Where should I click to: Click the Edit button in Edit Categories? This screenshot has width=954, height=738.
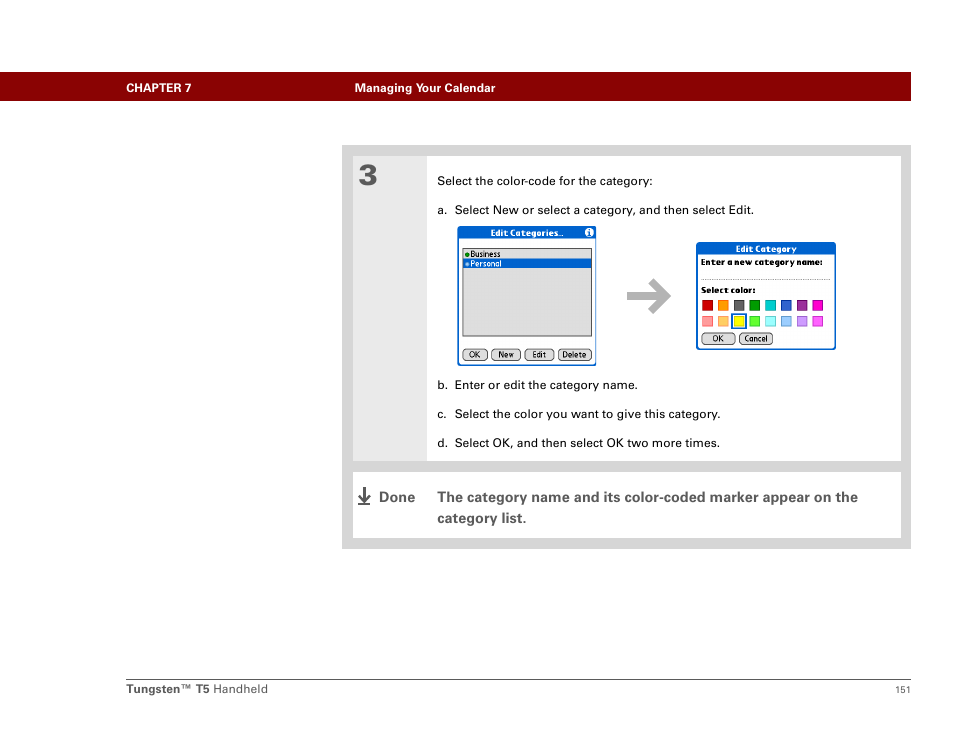539,355
